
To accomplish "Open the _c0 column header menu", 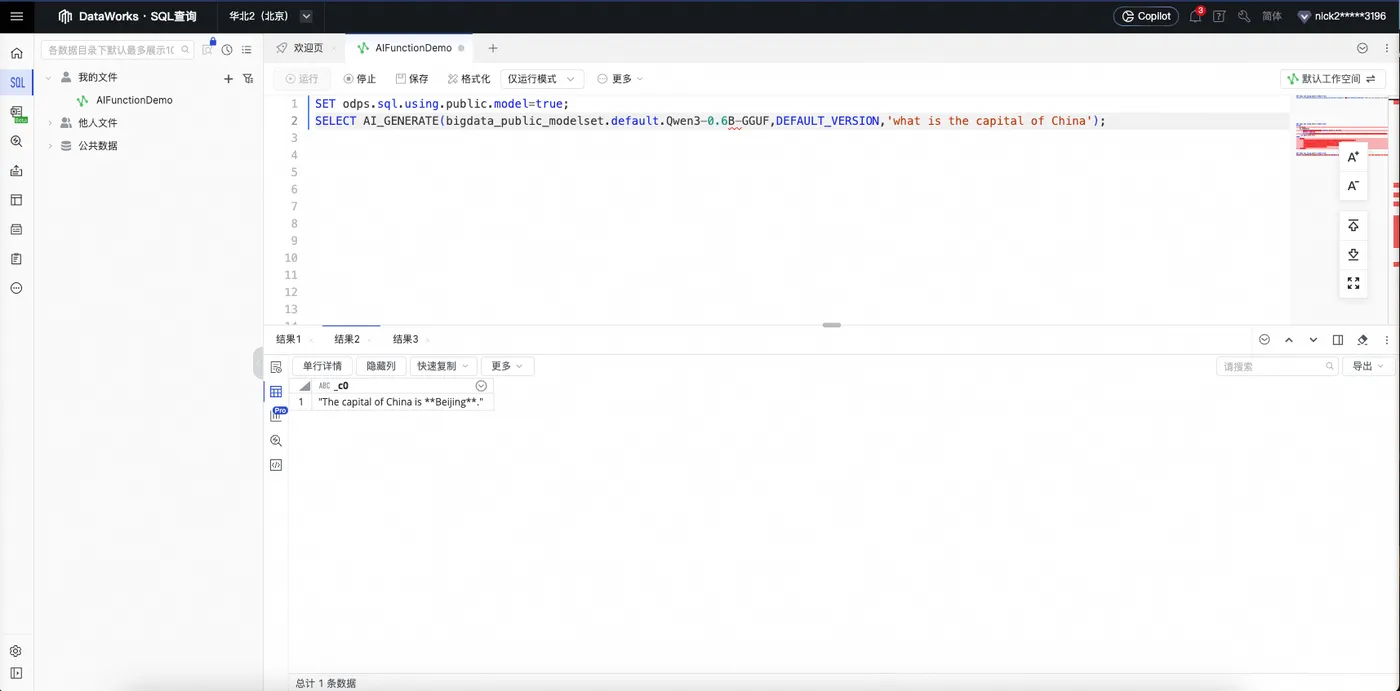I will (x=481, y=386).
